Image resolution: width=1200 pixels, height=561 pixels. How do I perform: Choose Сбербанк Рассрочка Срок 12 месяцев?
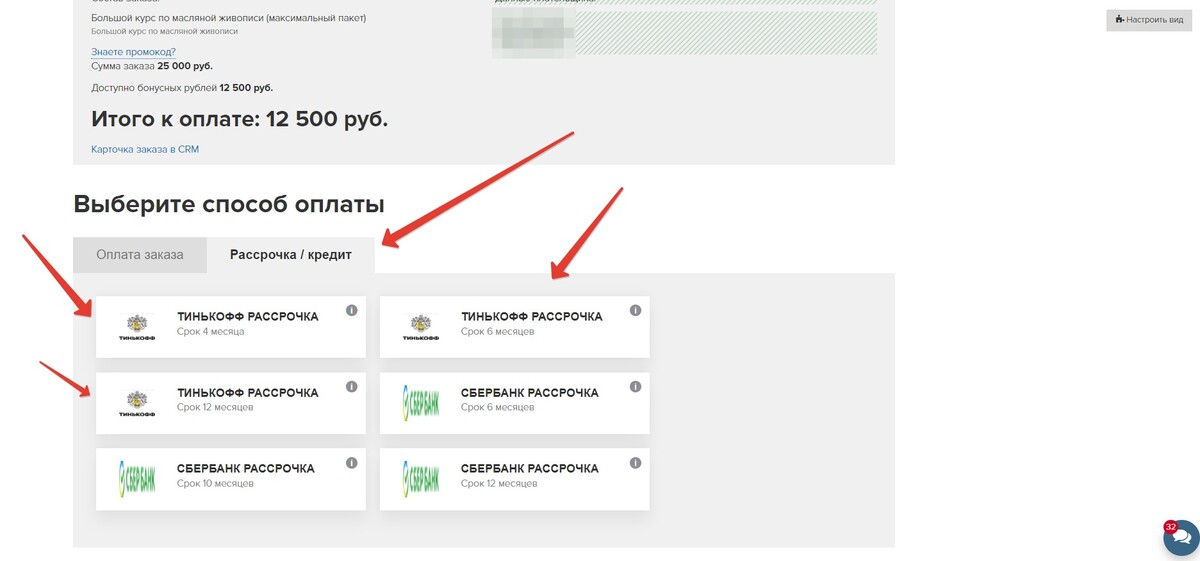click(x=515, y=479)
